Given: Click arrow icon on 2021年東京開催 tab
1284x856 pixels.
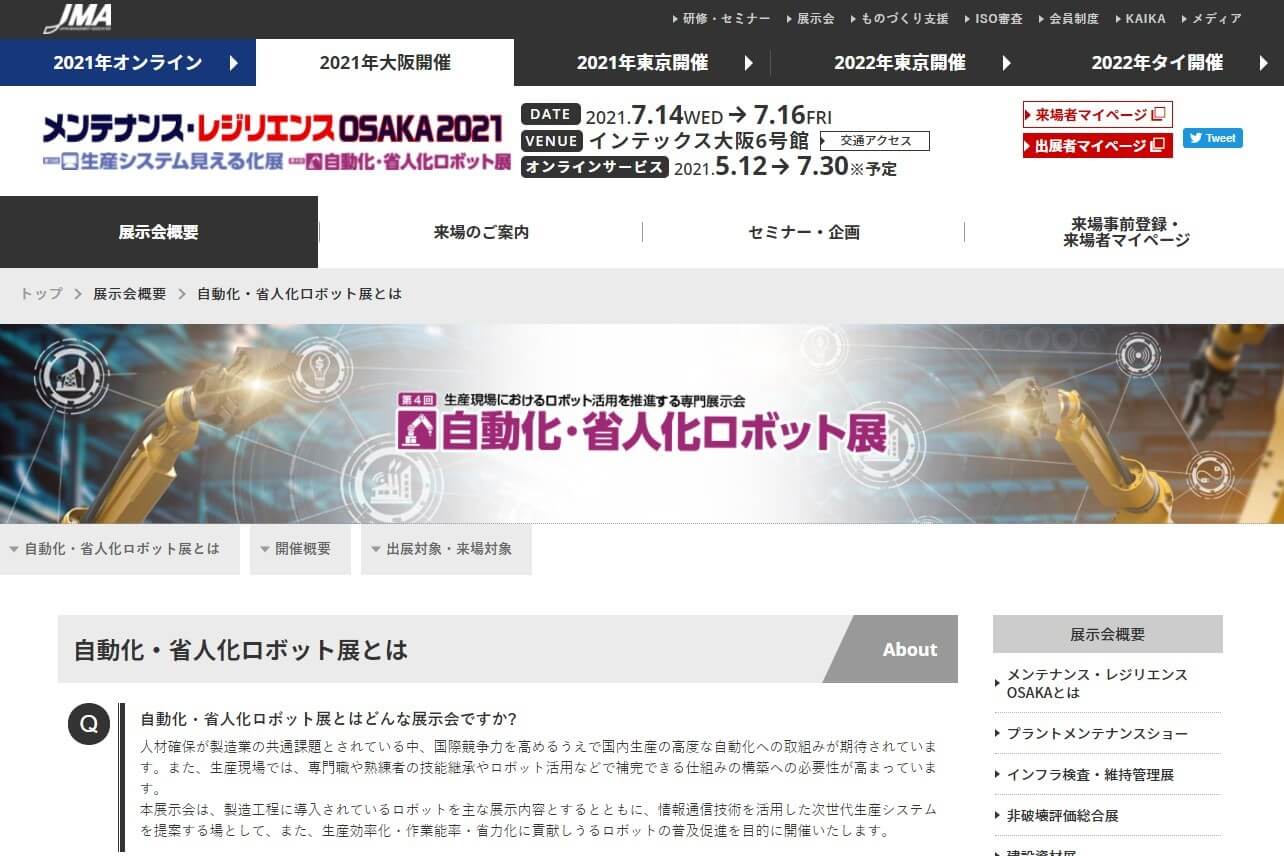Looking at the screenshot, I should [x=749, y=63].
